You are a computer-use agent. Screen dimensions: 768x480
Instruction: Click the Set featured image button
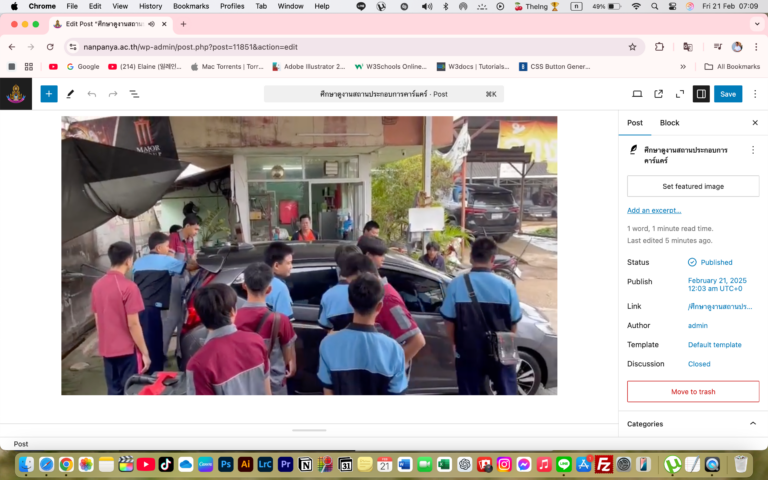[x=693, y=186]
